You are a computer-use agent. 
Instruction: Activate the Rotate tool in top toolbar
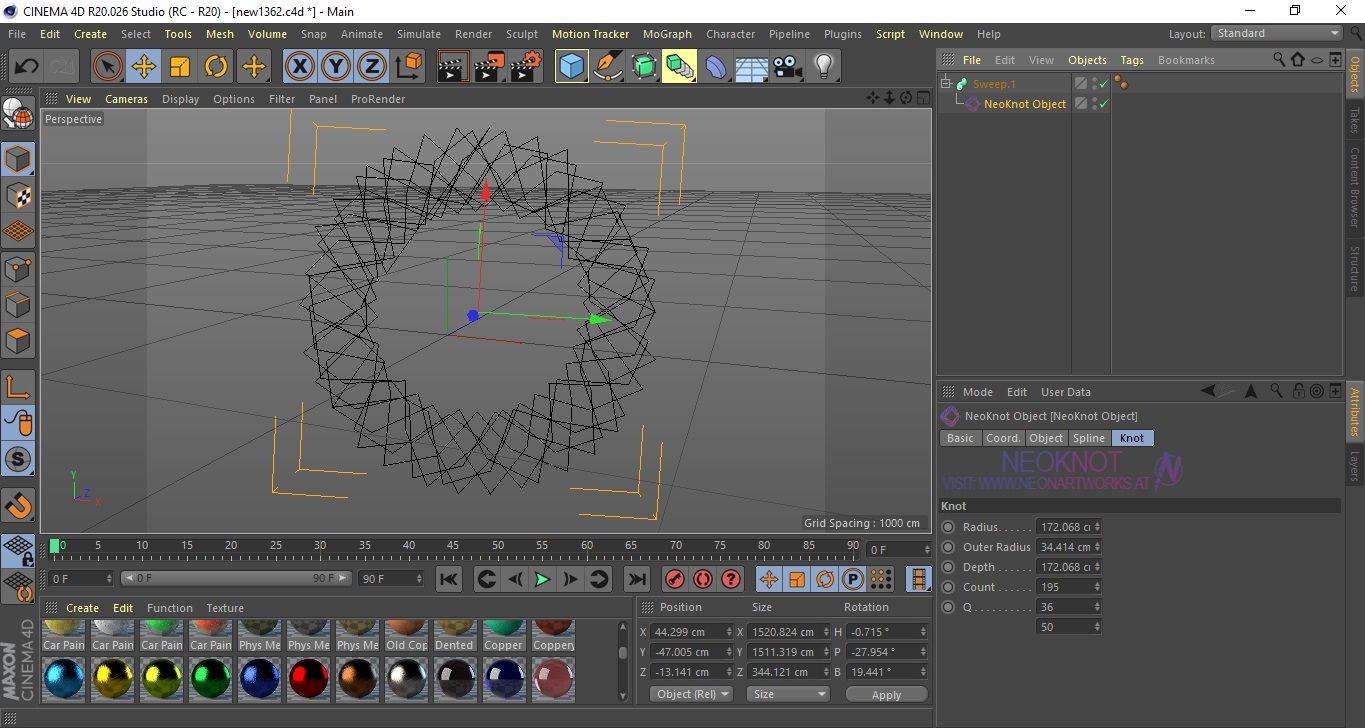[216, 67]
